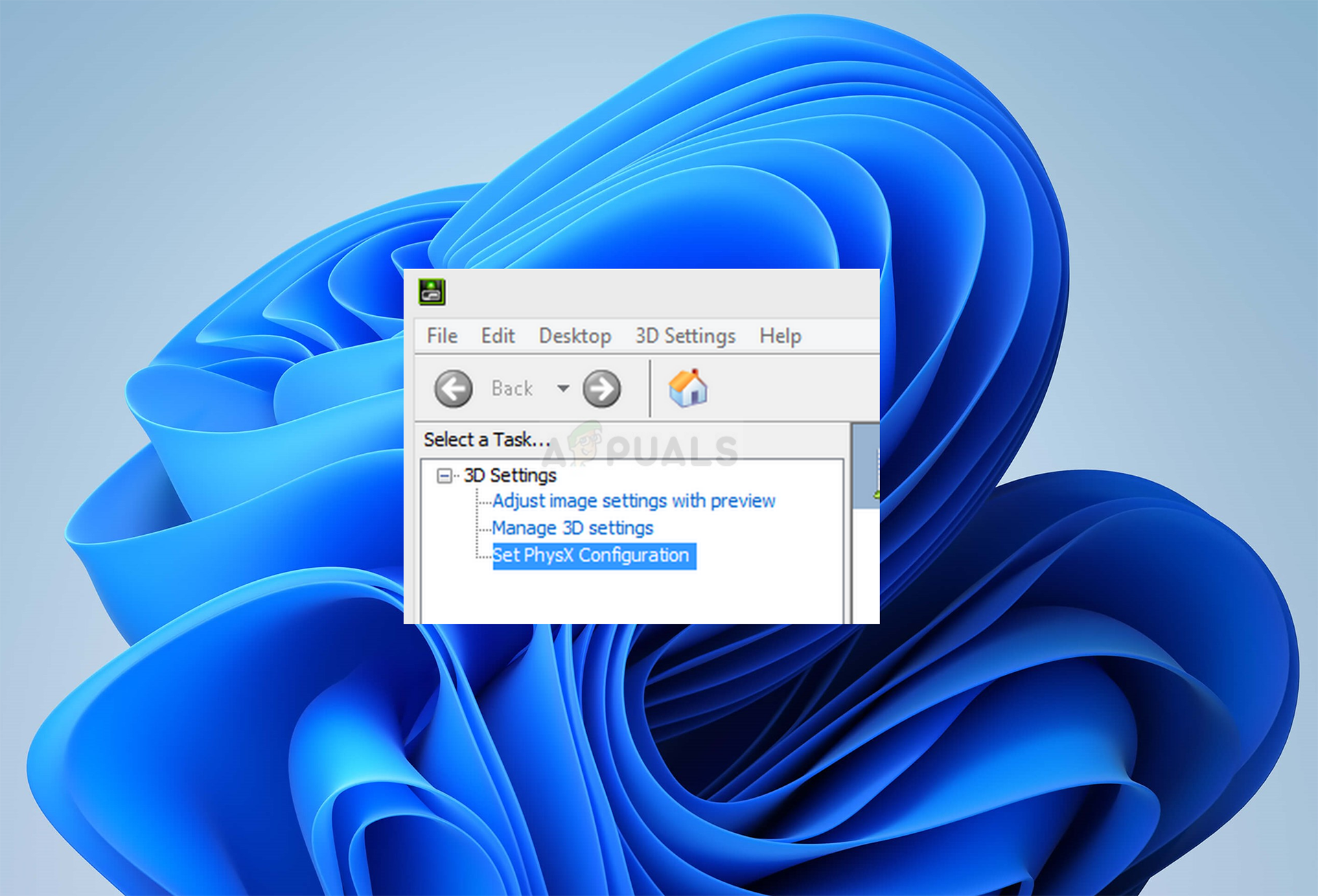Collapse the 3D Settings tree node
Image resolution: width=1318 pixels, height=896 pixels.
point(444,475)
